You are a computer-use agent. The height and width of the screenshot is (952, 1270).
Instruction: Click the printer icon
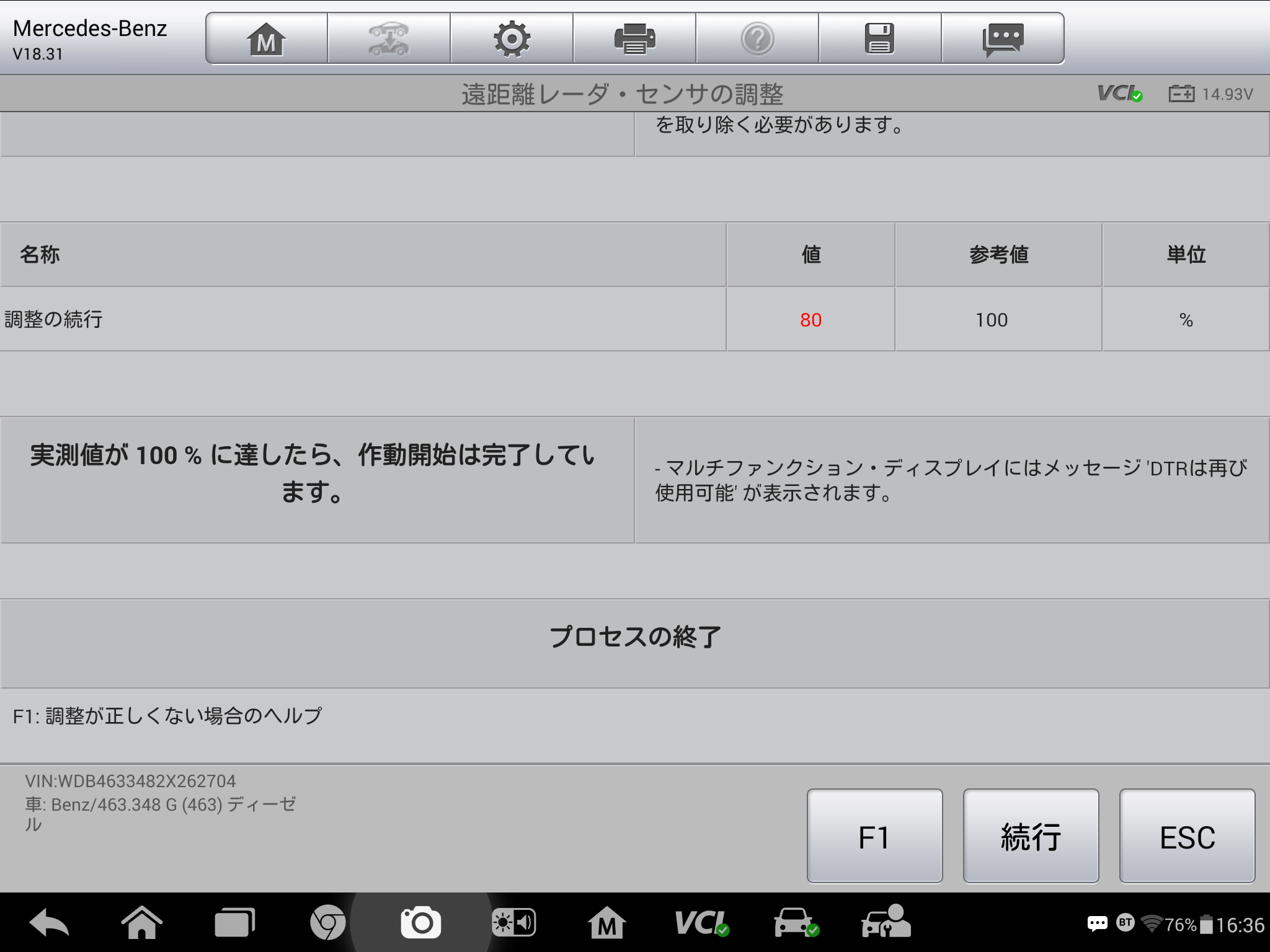point(634,38)
